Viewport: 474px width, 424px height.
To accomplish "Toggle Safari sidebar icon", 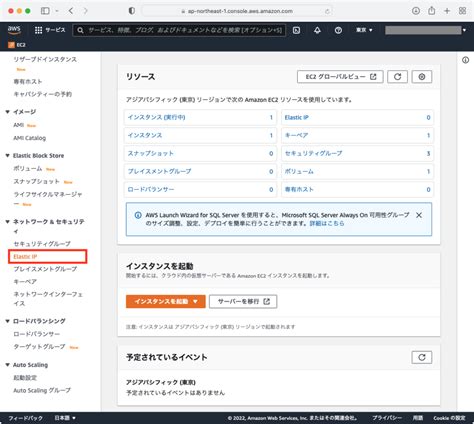I will (x=45, y=11).
